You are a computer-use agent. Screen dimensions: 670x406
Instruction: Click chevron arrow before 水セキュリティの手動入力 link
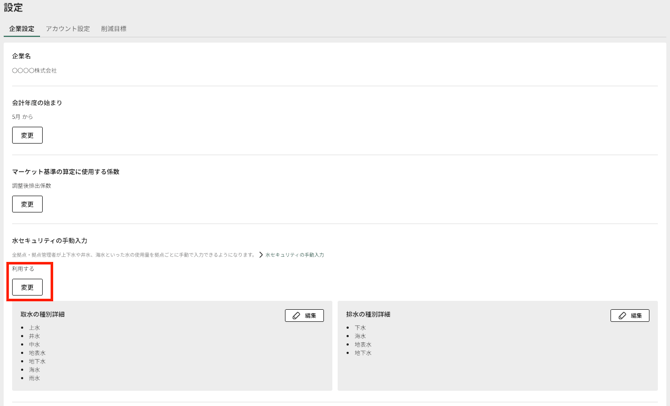point(261,255)
